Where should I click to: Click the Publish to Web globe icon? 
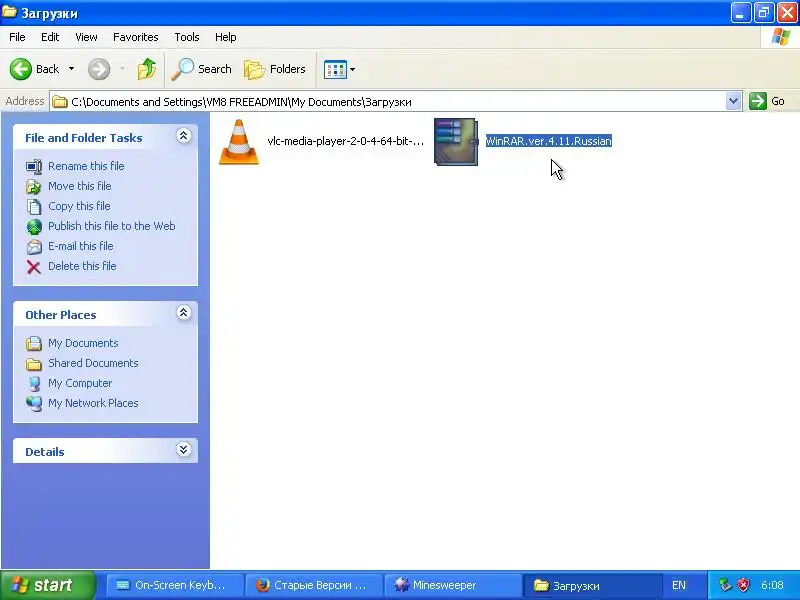pos(34,227)
